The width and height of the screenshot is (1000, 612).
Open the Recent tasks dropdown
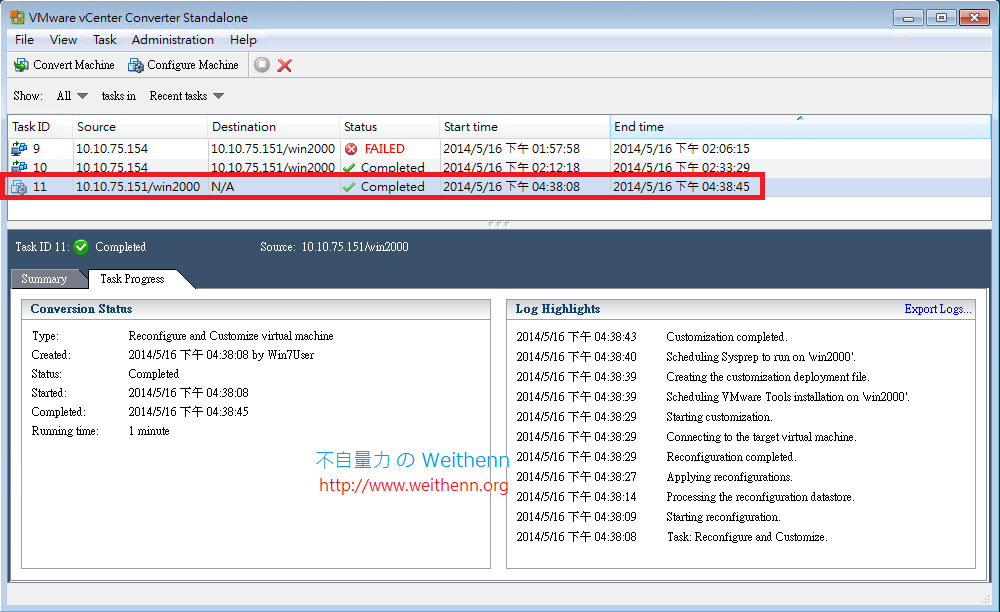186,96
